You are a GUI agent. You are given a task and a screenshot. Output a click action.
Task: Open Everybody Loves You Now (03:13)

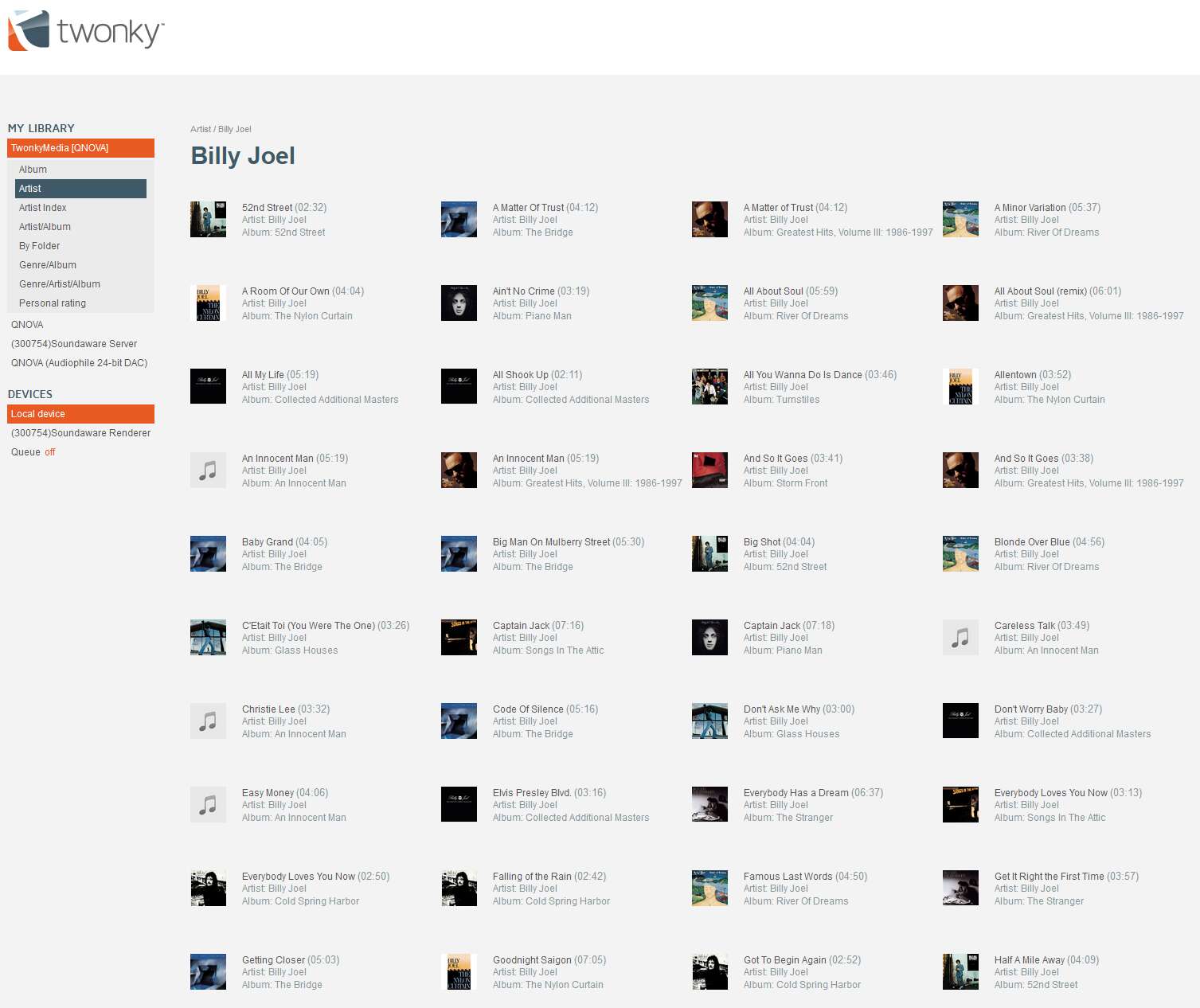click(1051, 793)
